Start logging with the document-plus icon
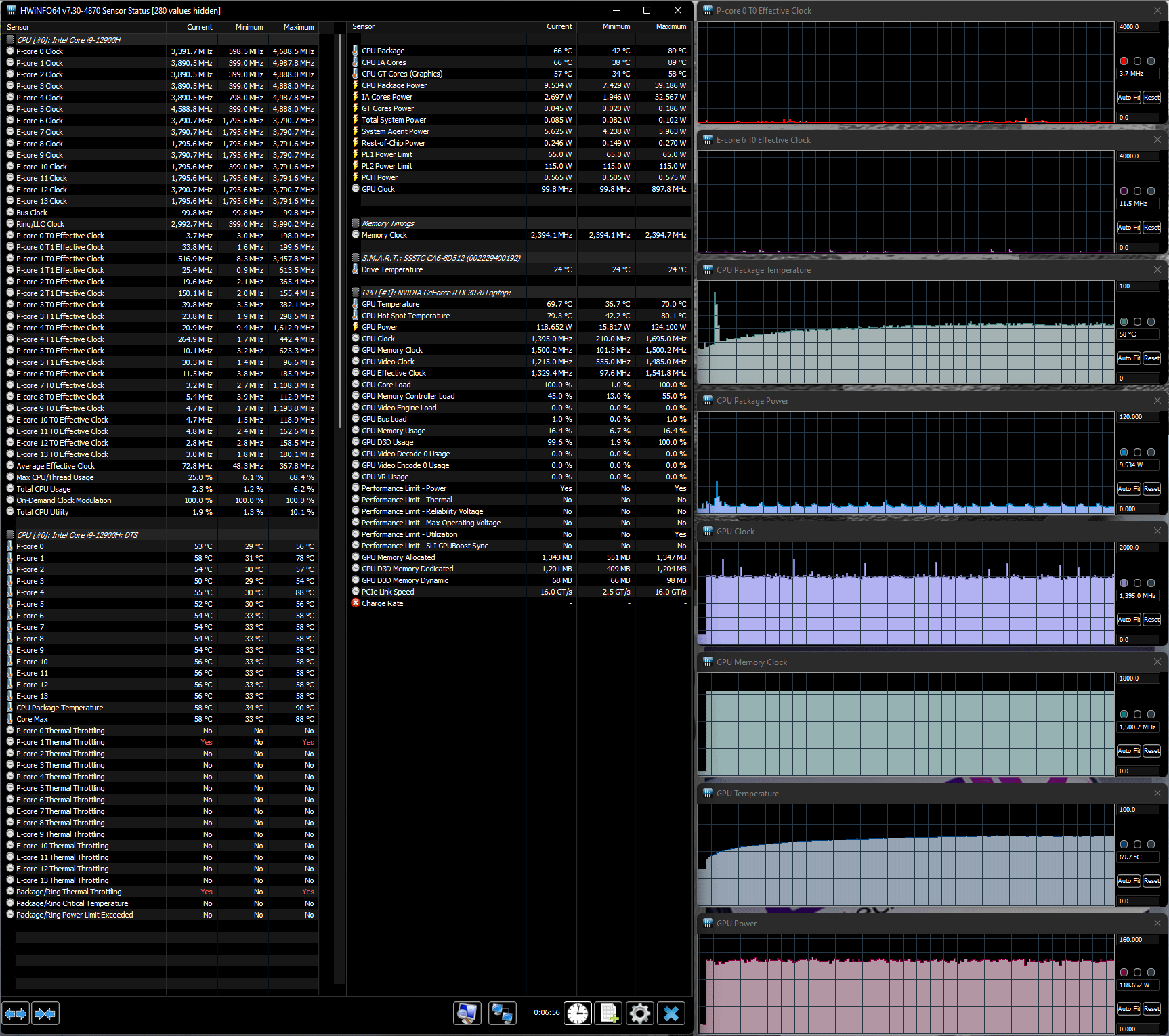Screen dimensions: 1169x1036 pos(609,1013)
